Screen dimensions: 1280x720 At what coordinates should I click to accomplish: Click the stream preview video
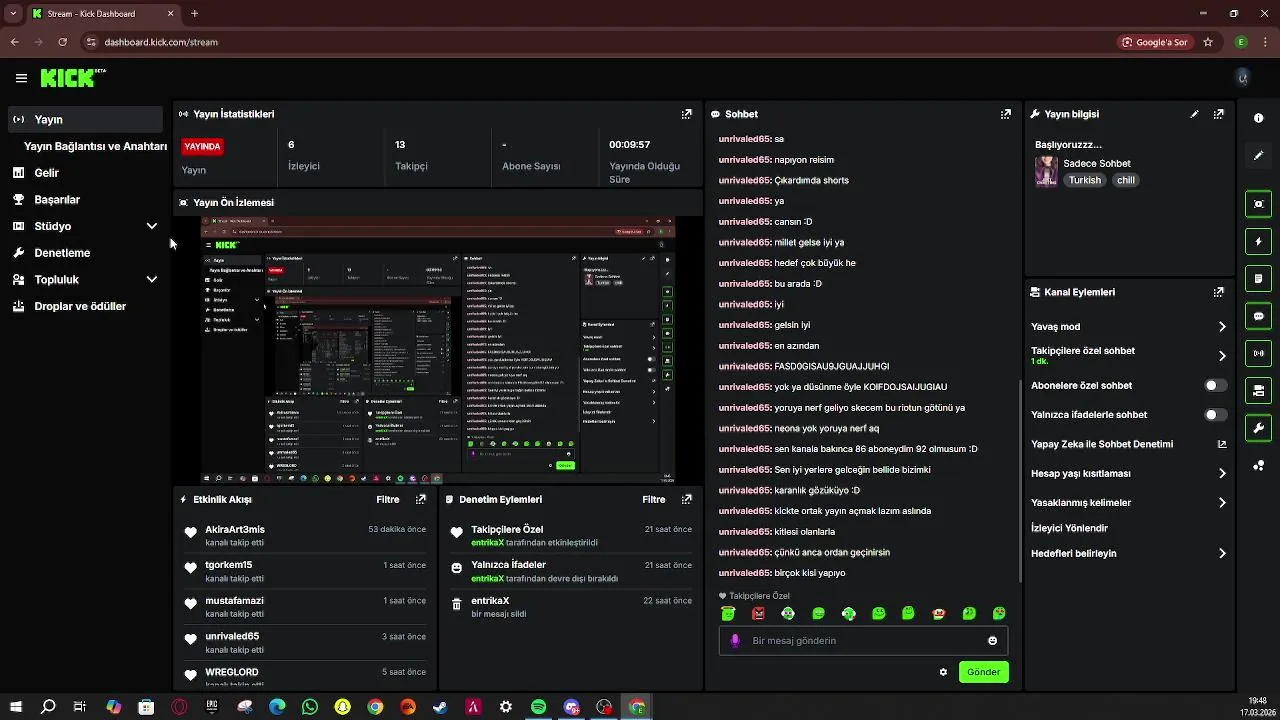438,350
